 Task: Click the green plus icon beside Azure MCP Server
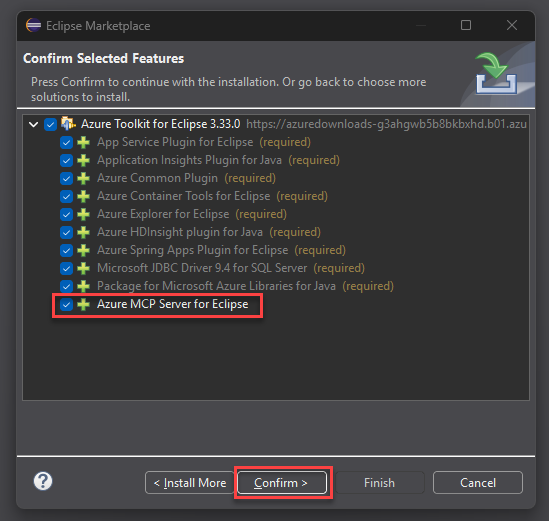83,304
